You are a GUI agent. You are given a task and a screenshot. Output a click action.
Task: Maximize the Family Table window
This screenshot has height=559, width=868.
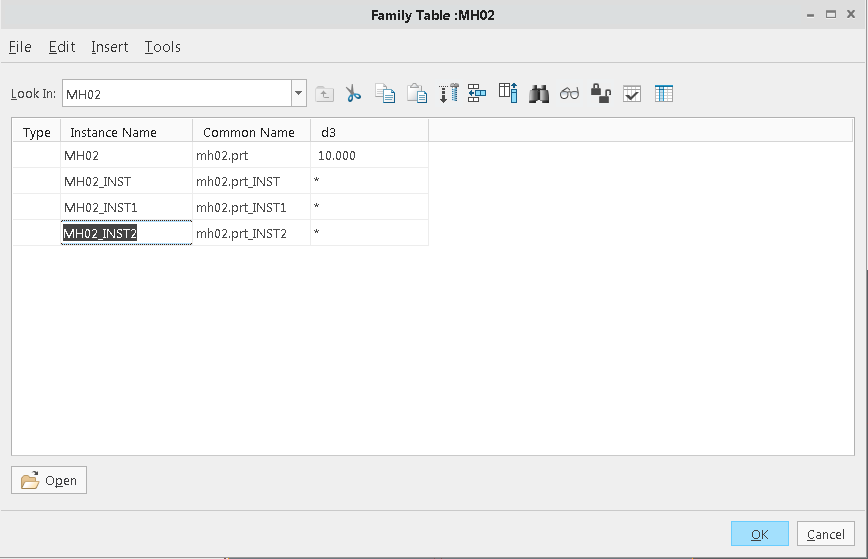[831, 14]
